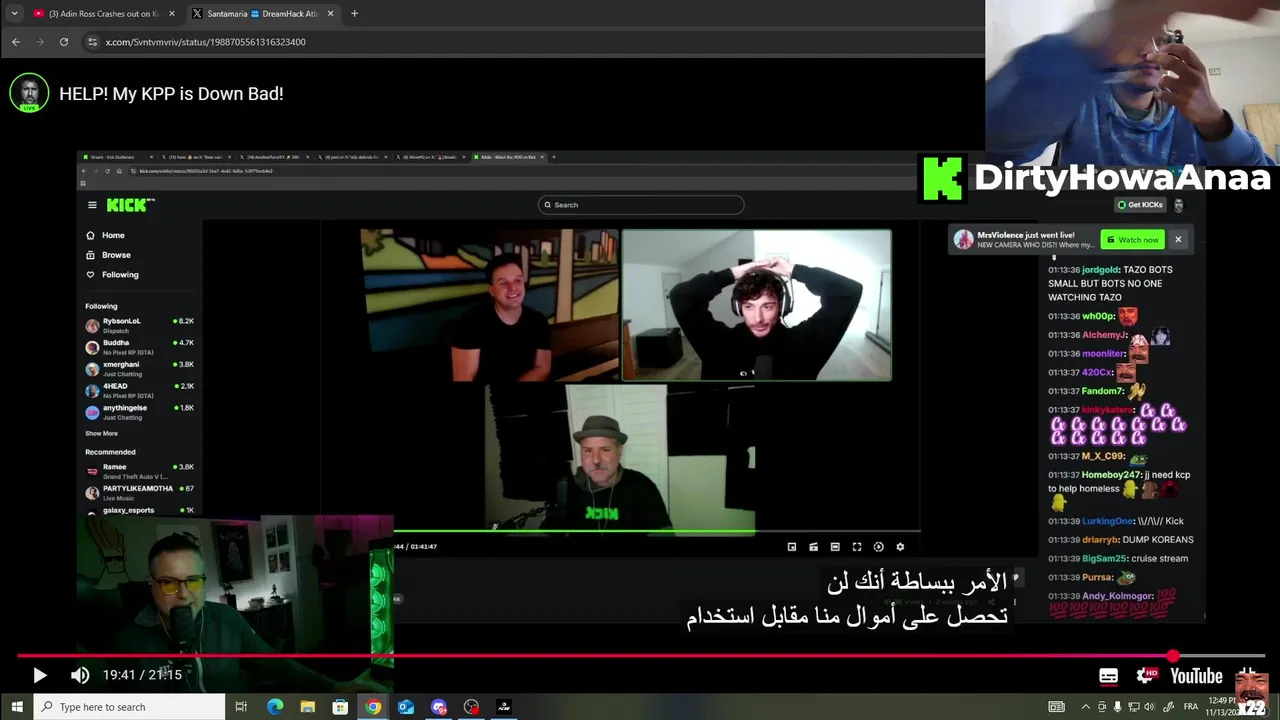Close the Adin Ross YouTube tab
Viewport: 1280px width, 720px height.
171,14
